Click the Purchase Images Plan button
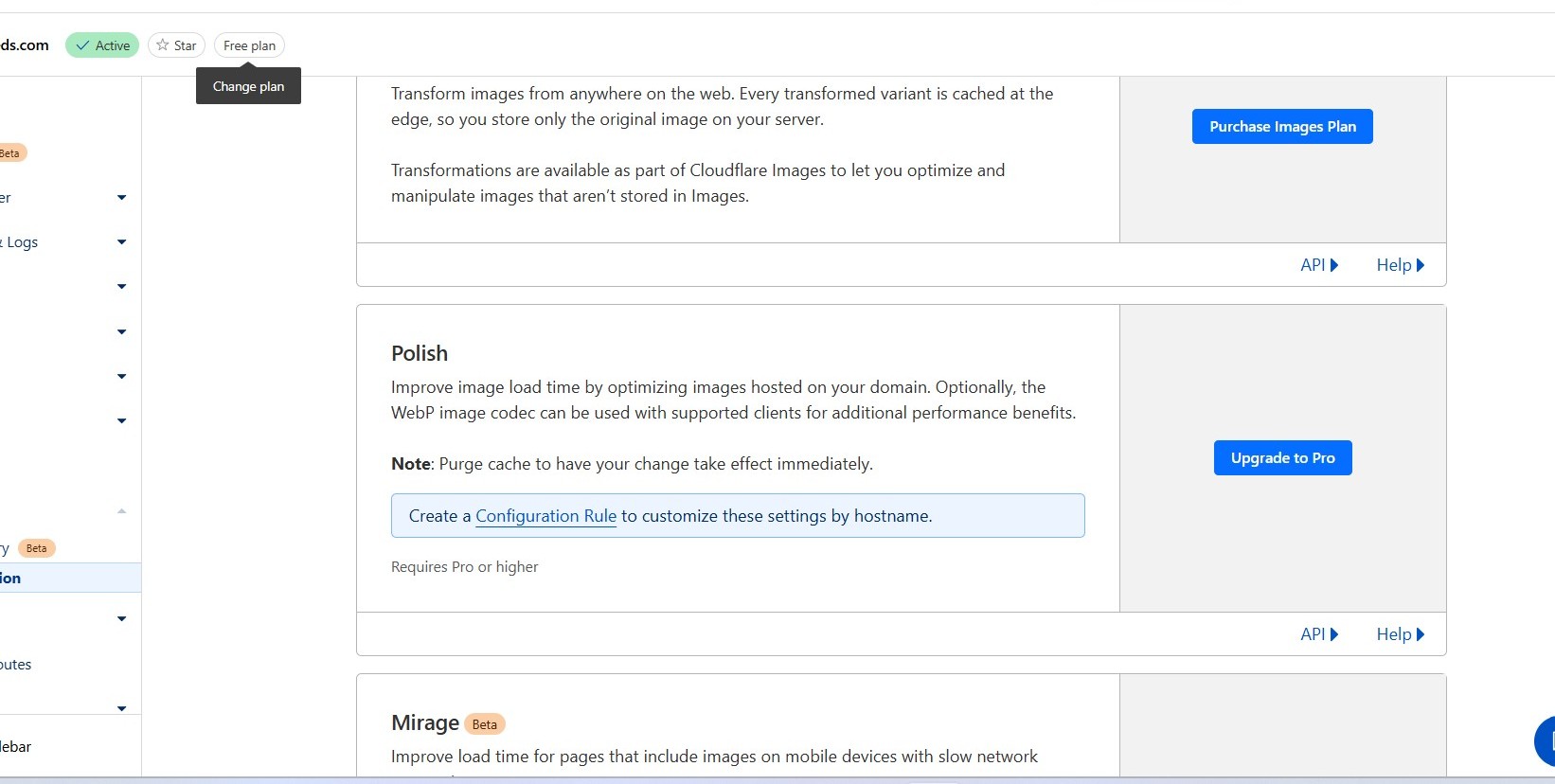The image size is (1555, 784). [1282, 127]
